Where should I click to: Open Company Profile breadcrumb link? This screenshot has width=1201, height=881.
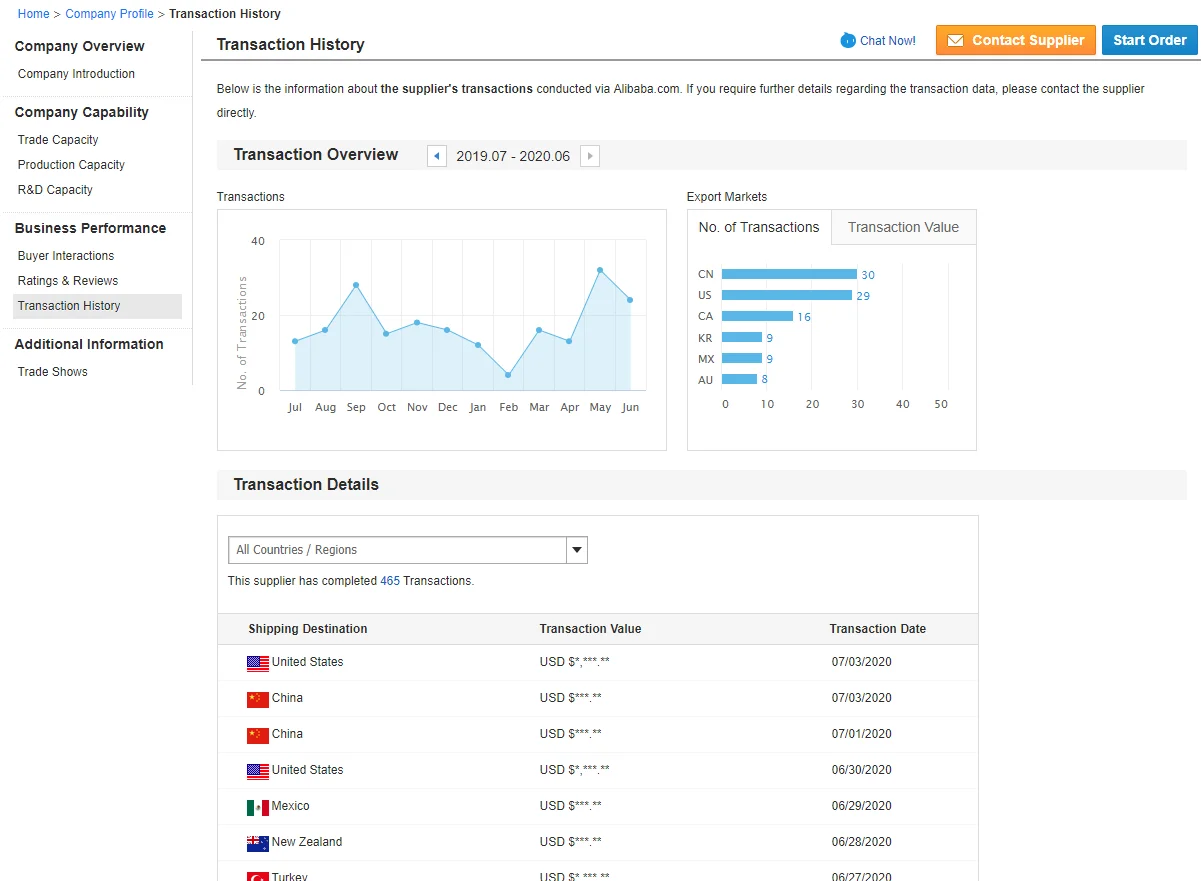click(109, 14)
